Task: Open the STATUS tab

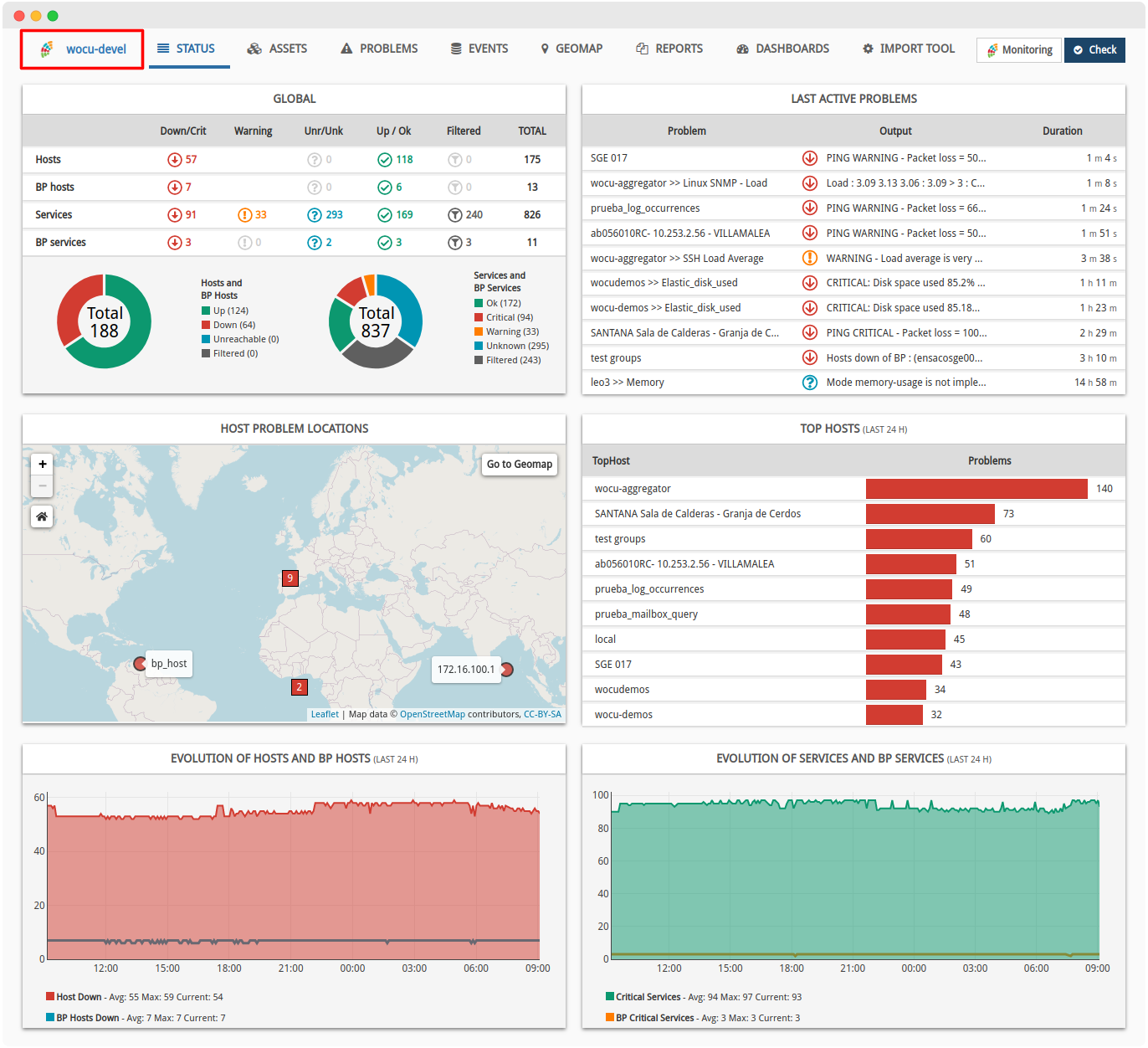Action: pyautogui.click(x=186, y=49)
